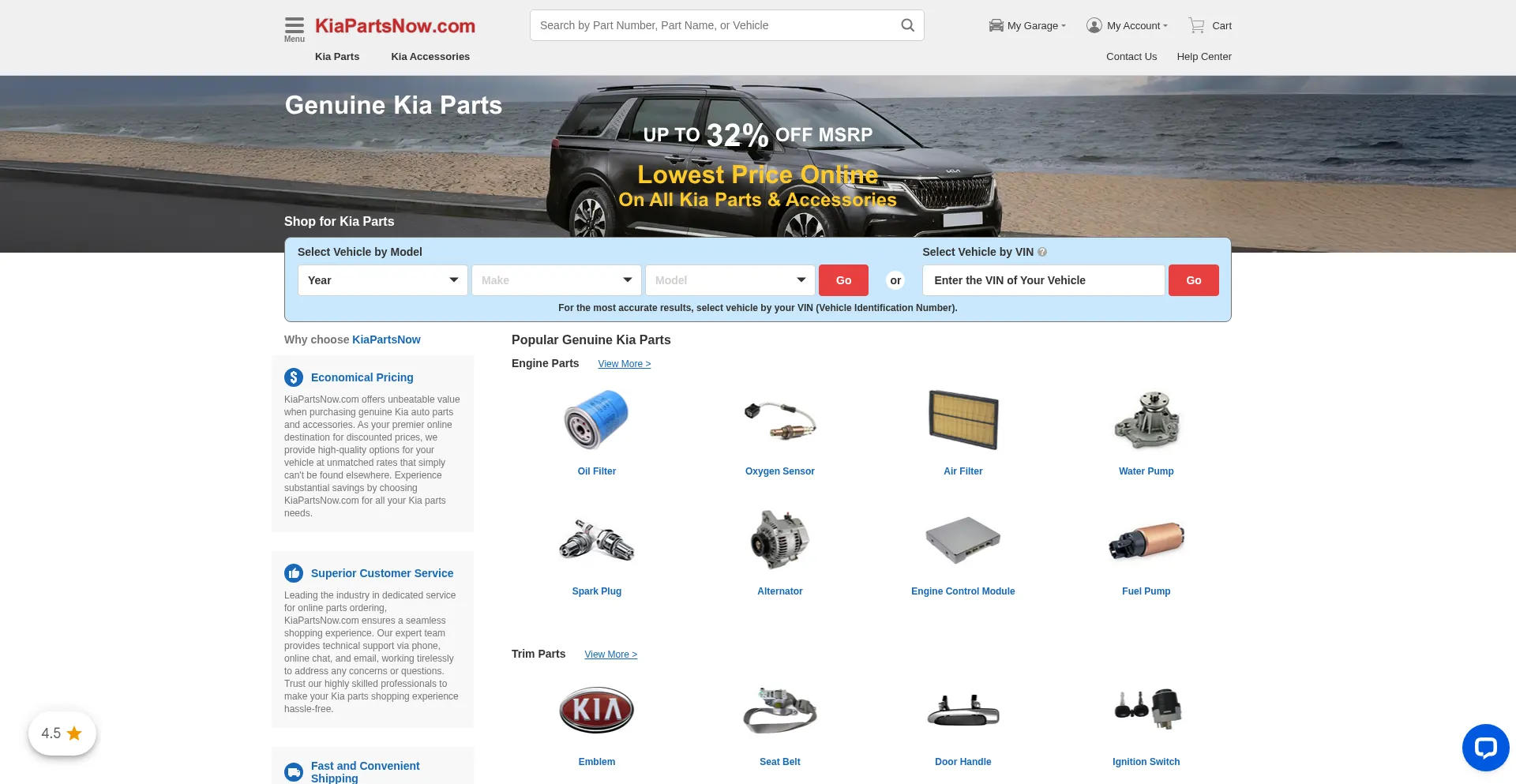Click the 4.5 star rating badge

point(62,733)
